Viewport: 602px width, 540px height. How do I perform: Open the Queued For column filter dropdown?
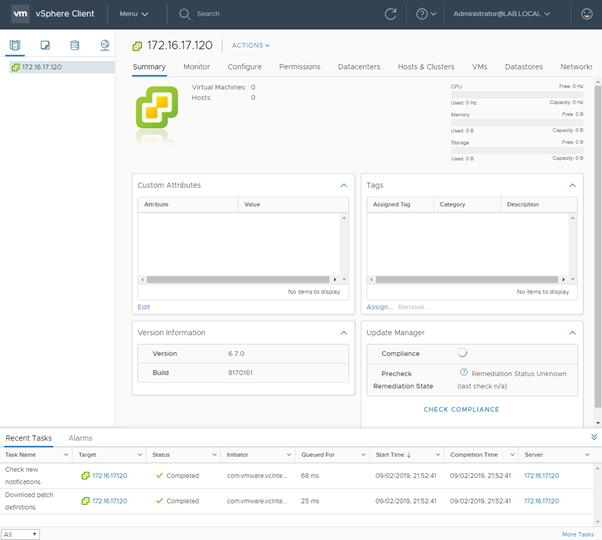tap(363, 455)
